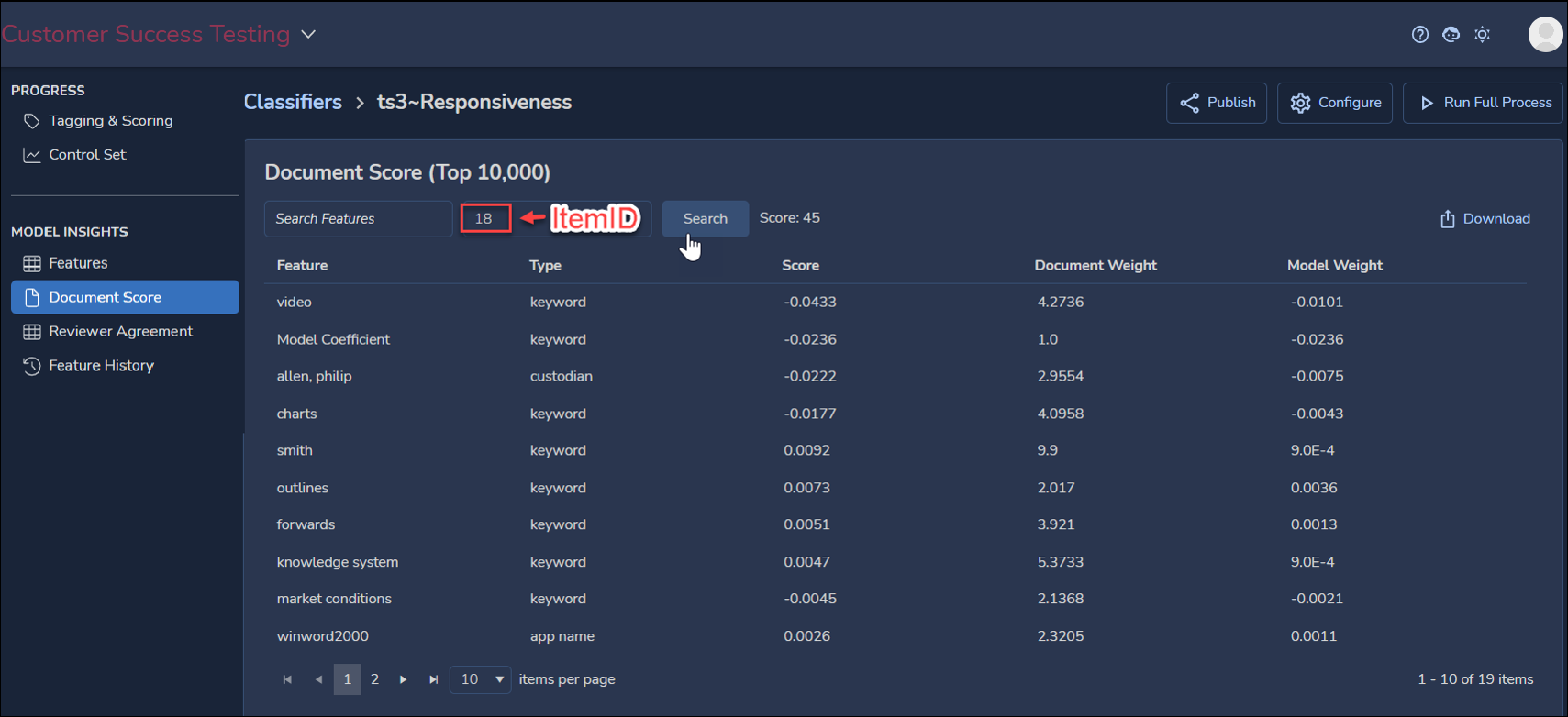
Task: Click the model weight value -0.0101
Action: click(x=1316, y=302)
